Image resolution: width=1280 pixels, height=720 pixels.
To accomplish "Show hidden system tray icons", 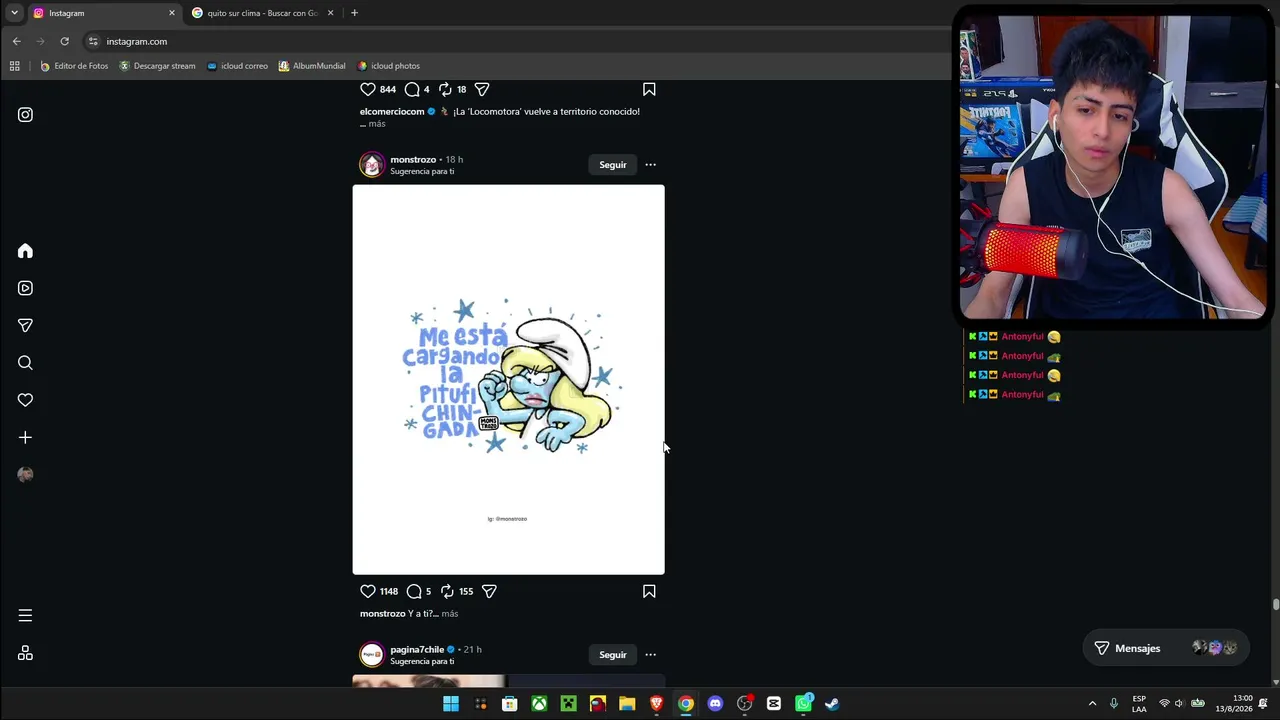I will tap(1092, 704).
